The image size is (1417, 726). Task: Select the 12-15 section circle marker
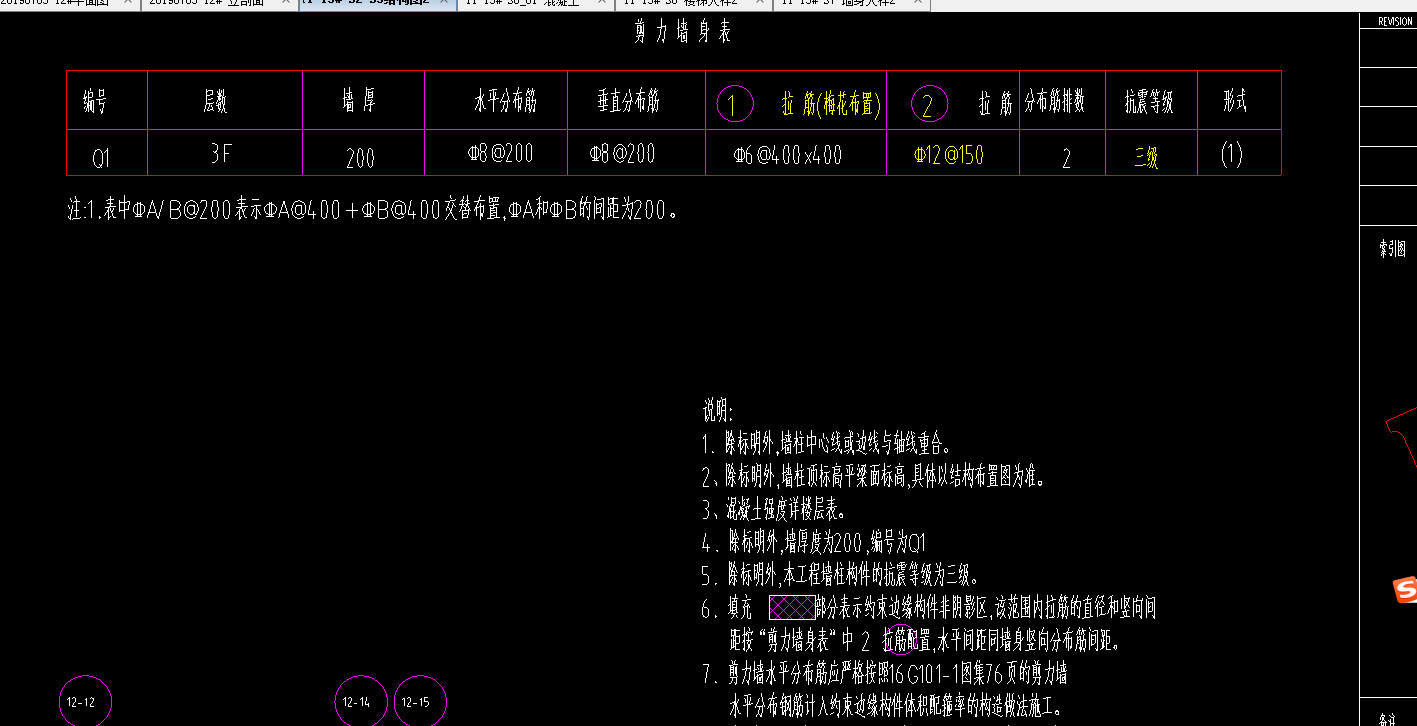pyautogui.click(x=420, y=701)
